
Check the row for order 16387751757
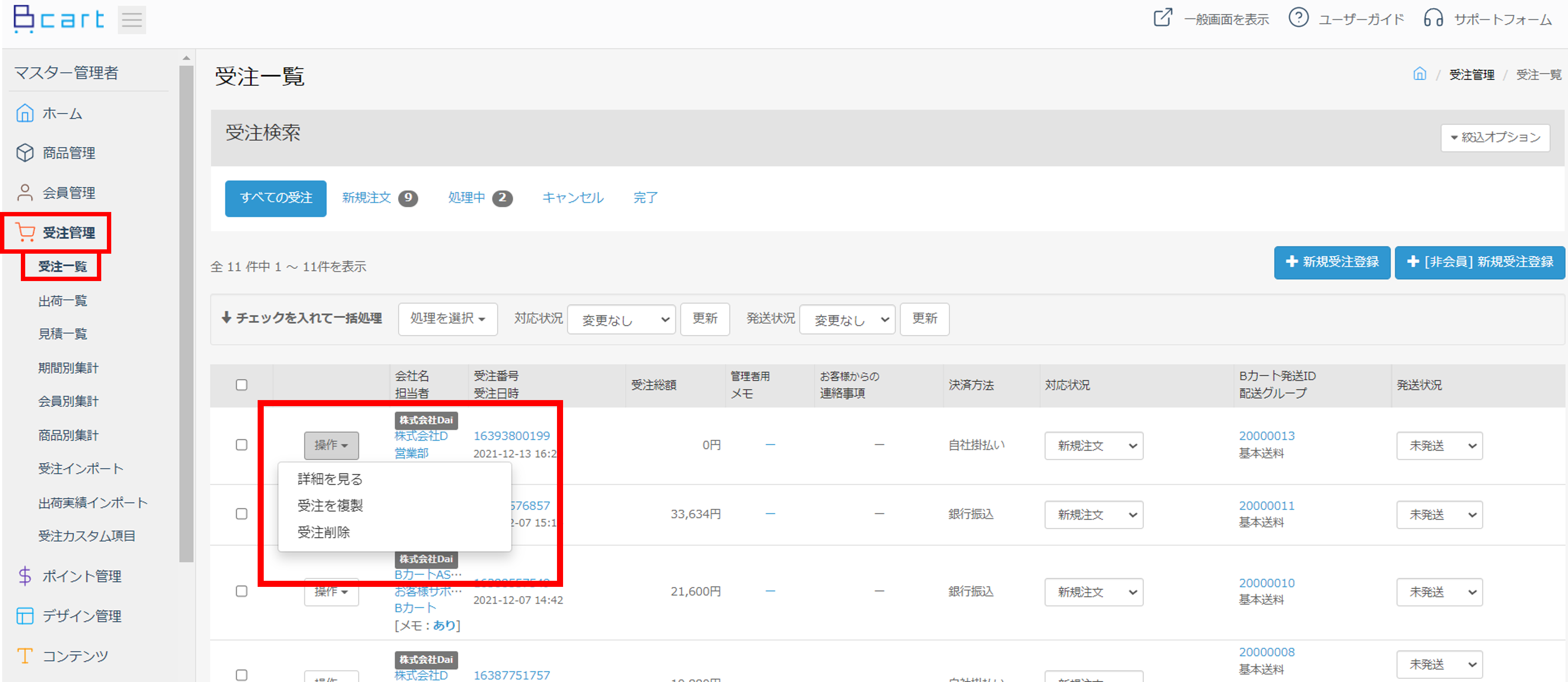[242, 675]
